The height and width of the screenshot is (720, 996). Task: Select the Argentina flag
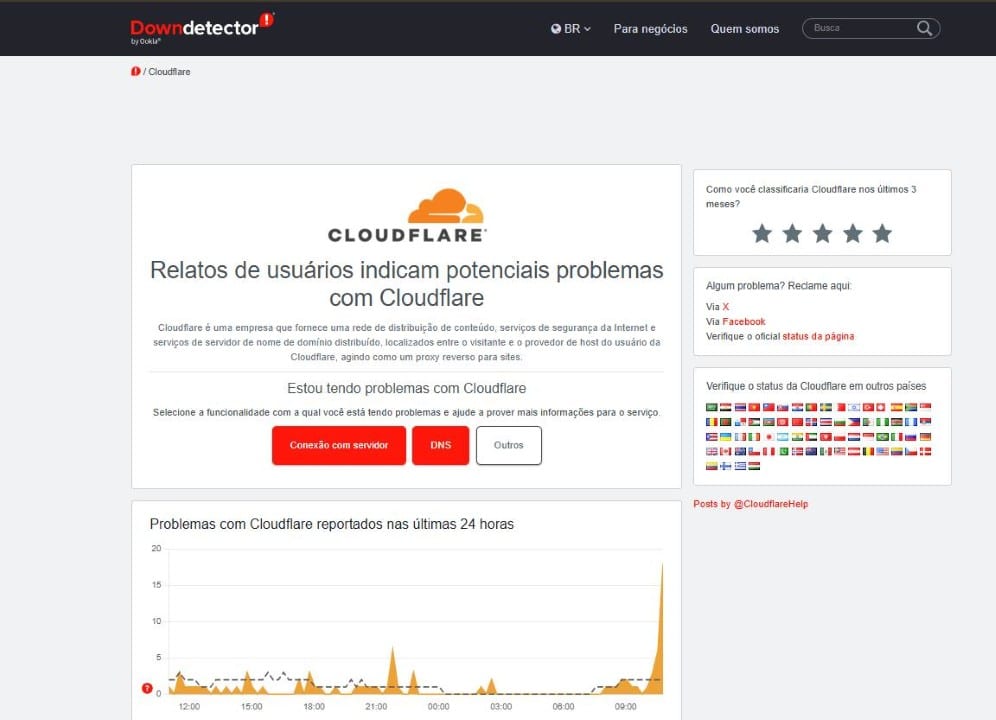(783, 437)
